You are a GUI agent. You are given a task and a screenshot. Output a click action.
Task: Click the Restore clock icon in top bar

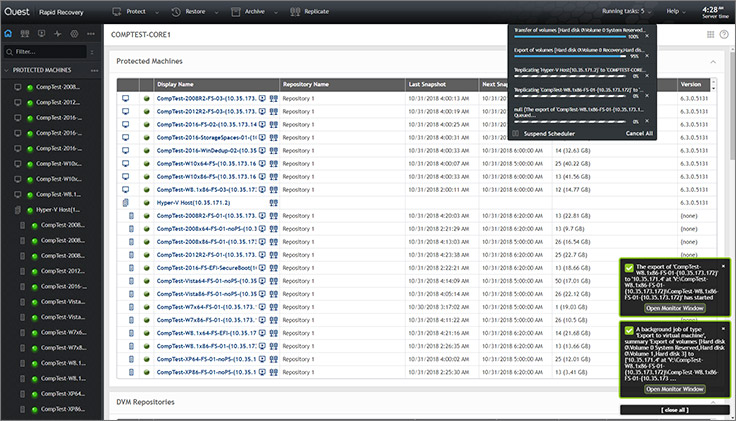pos(176,12)
